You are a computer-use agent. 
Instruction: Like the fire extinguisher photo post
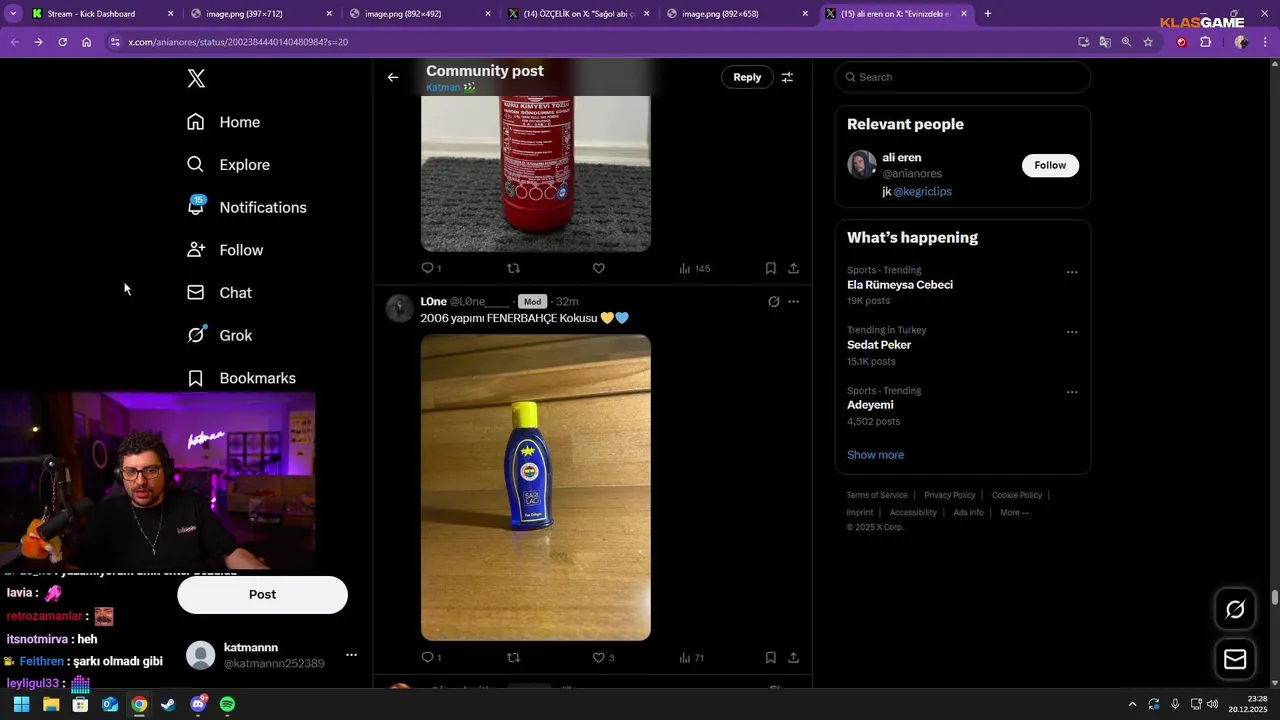[599, 268]
